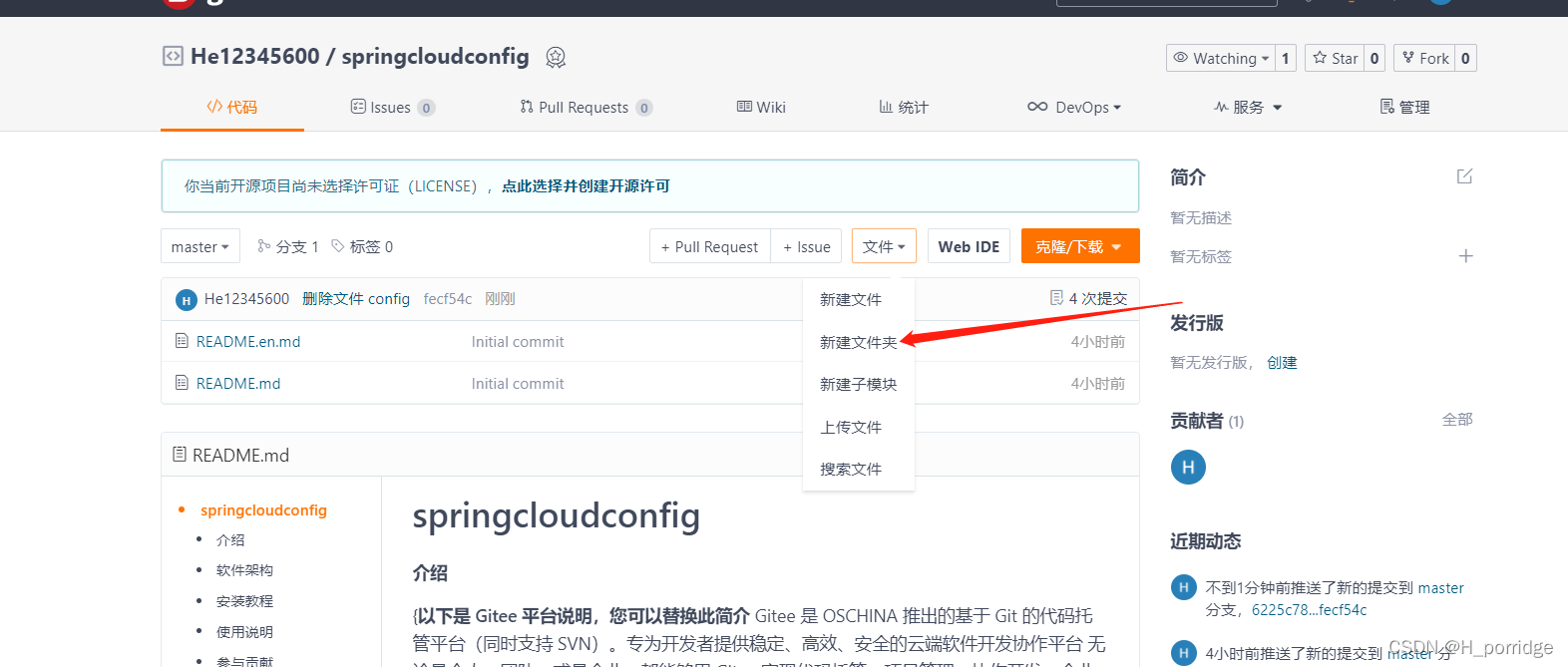Click the Fork button
The image size is (1568, 667).
point(1424,58)
